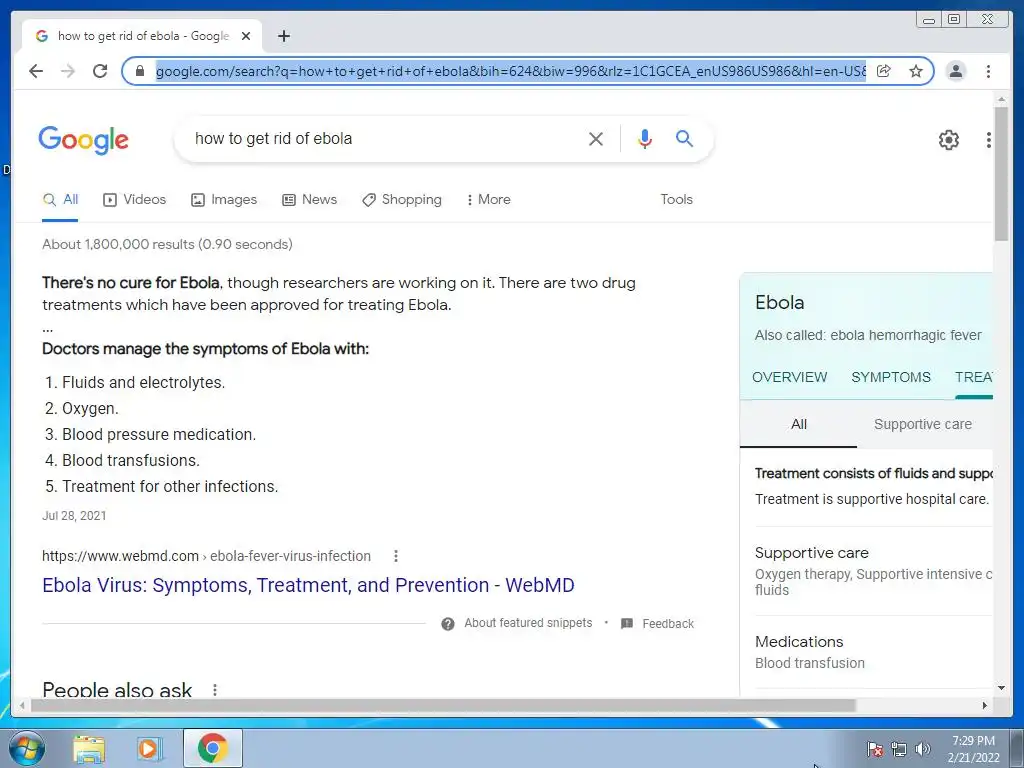Click the Medications section heading

click(799, 642)
